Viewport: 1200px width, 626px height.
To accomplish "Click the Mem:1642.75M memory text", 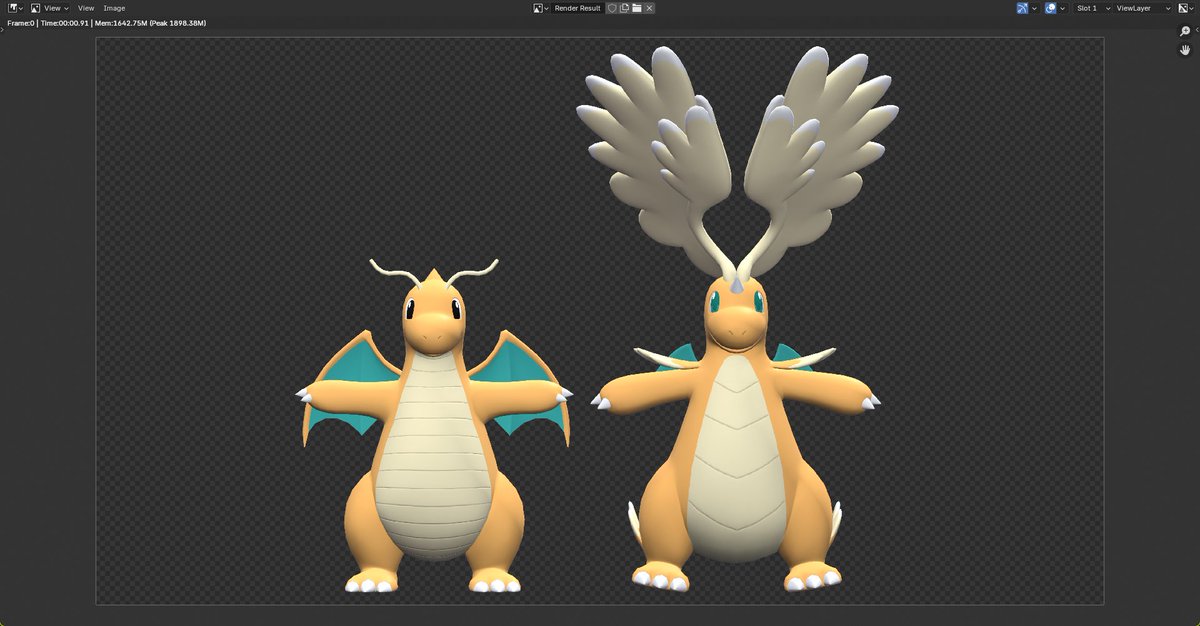I will [120, 22].
